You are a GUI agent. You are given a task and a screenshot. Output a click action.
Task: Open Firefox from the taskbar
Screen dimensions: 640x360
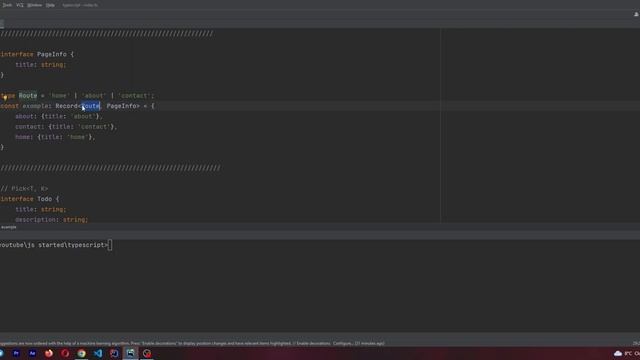[49, 353]
